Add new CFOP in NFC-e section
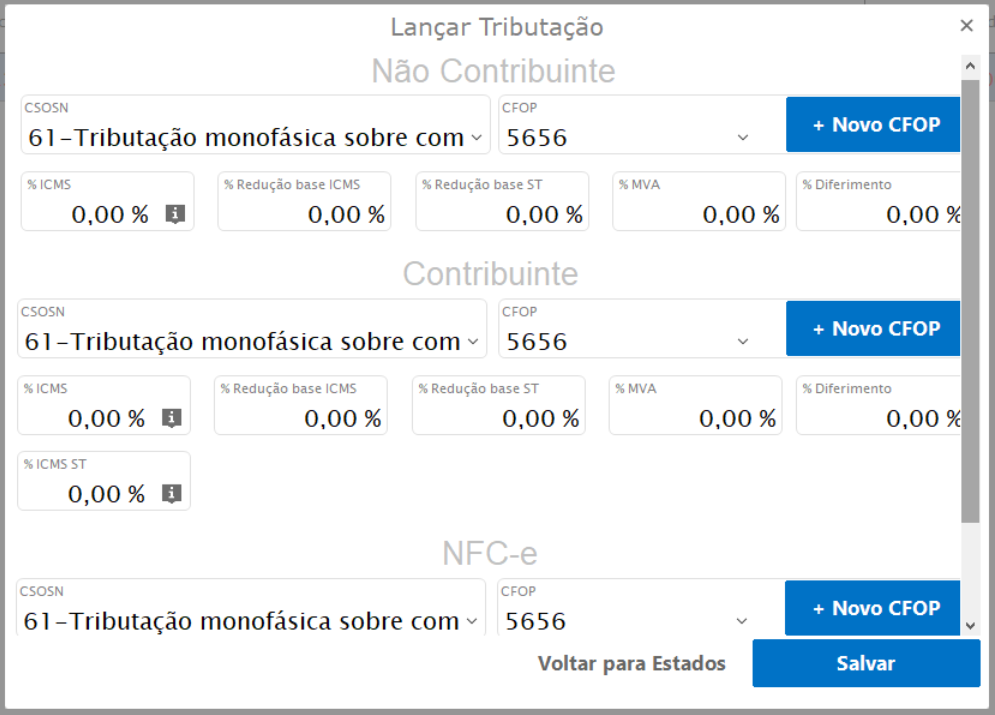995x715 pixels. pyautogui.click(x=875, y=608)
